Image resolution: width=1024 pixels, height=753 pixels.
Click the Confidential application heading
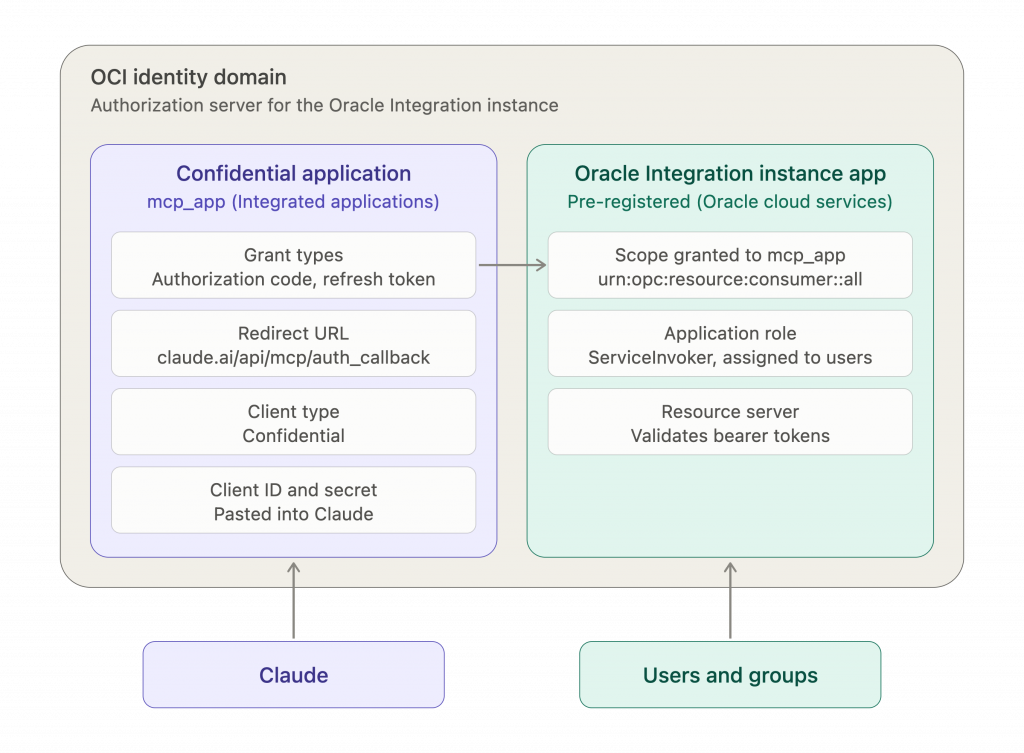click(x=293, y=174)
